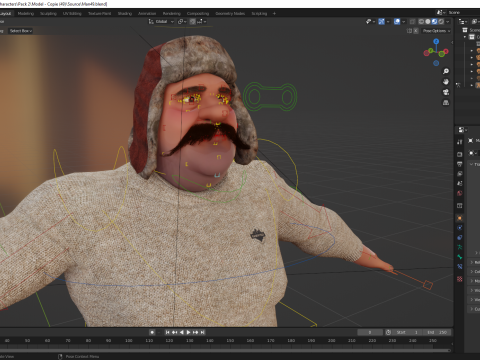Open the View Layer properties tab
Image resolution: width=480 pixels, height=360 pixels.
(460, 174)
